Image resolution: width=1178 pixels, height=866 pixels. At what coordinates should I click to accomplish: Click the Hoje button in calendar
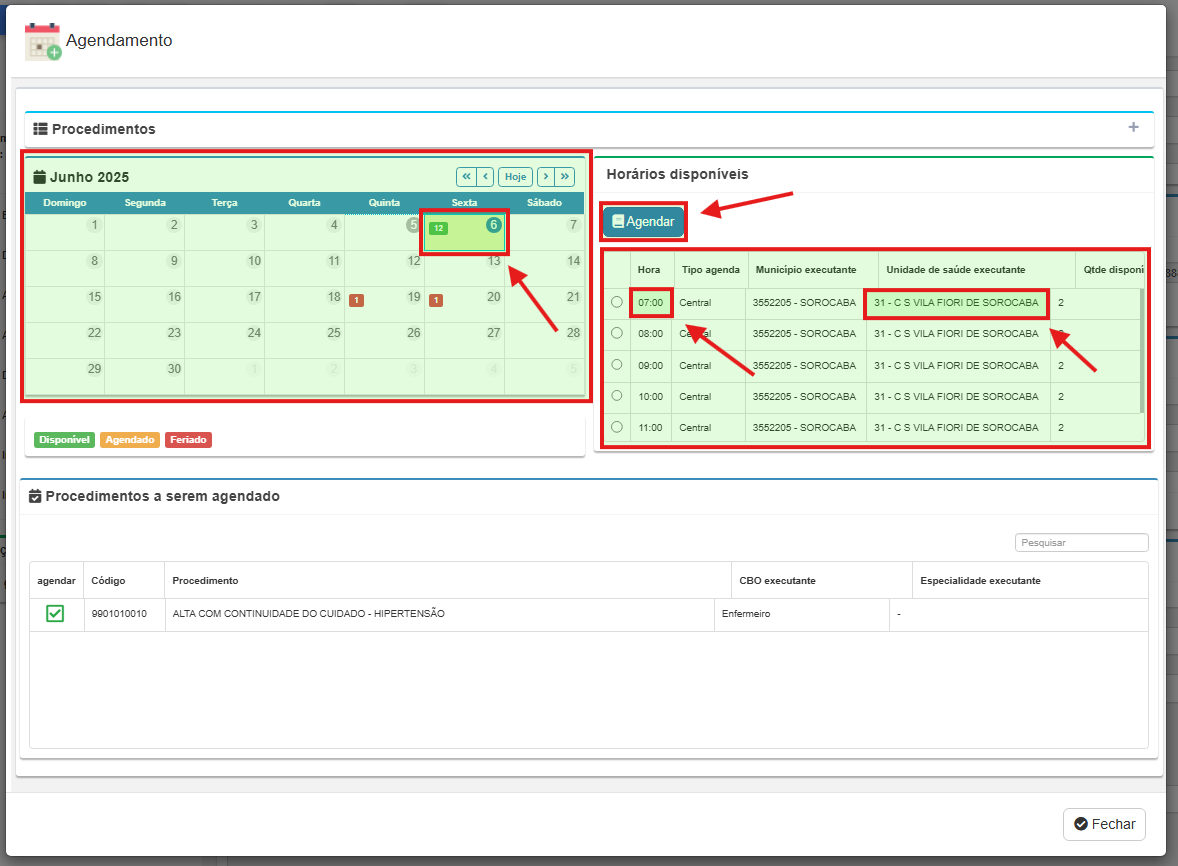tap(515, 177)
